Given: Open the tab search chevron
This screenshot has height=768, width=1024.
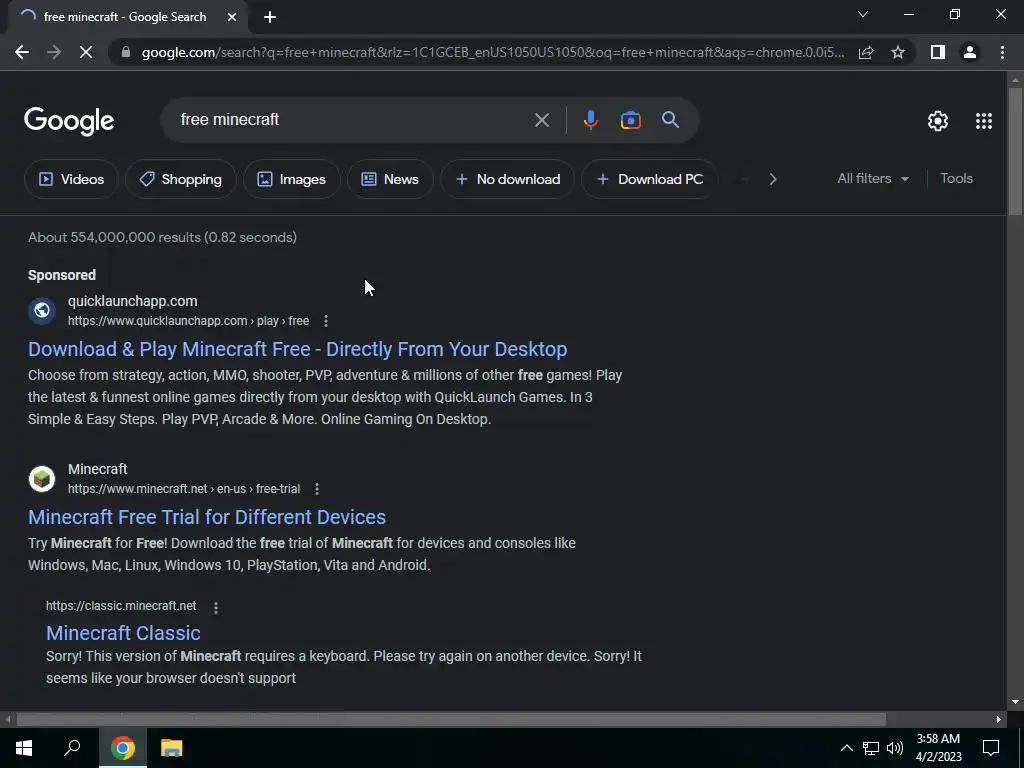Looking at the screenshot, I should pyautogui.click(x=863, y=14).
